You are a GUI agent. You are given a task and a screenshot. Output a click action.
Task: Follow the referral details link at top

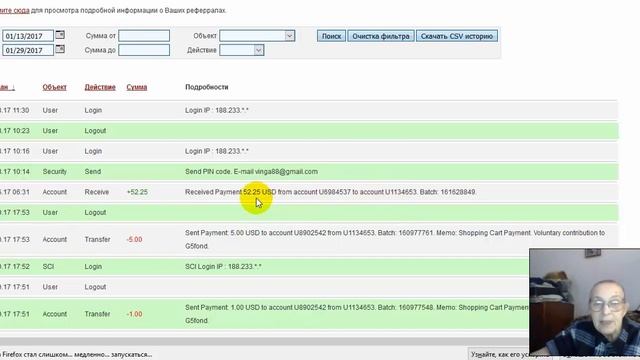(x=14, y=11)
